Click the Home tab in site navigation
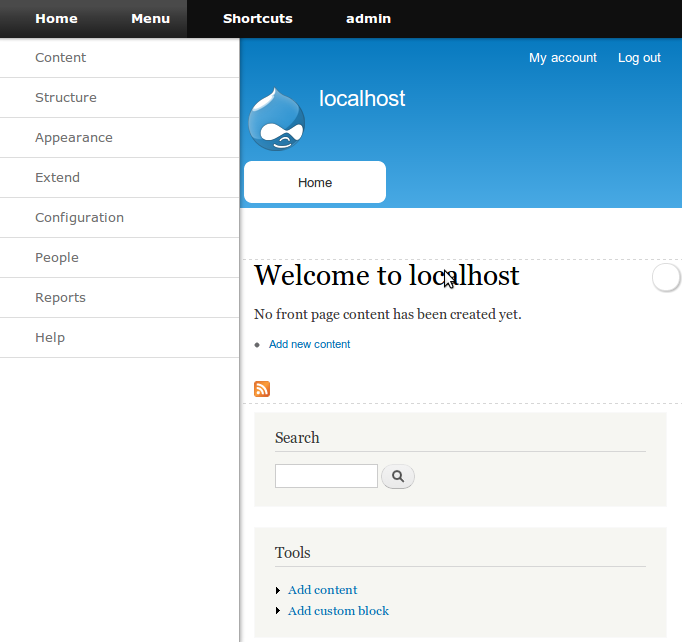This screenshot has height=642, width=682. 315,183
